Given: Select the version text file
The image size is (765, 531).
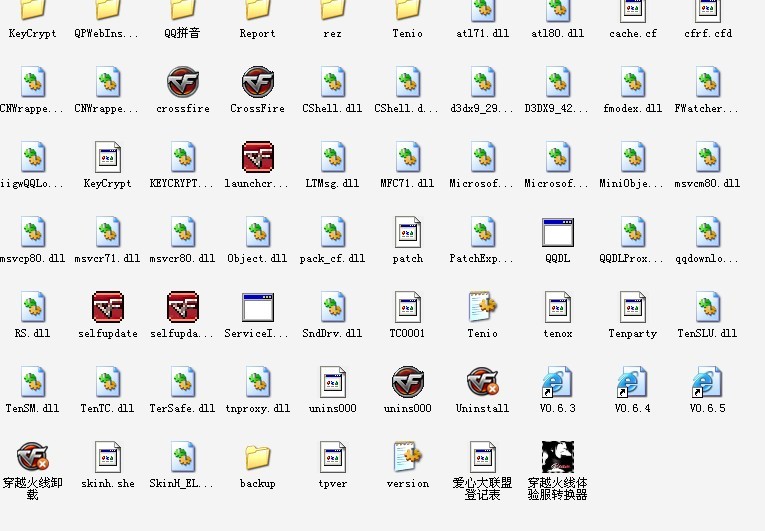Looking at the screenshot, I should (x=407, y=457).
